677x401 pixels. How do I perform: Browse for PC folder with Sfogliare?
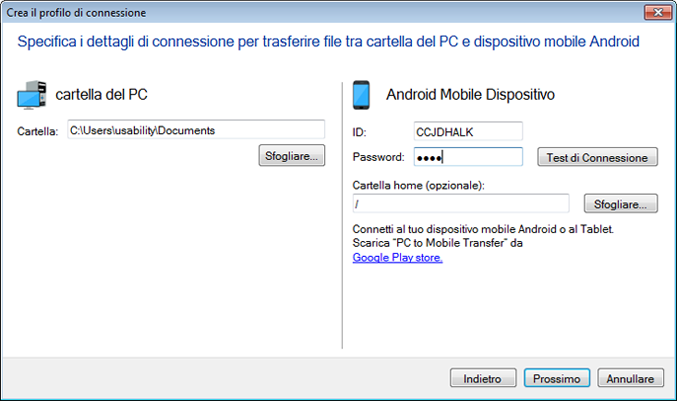291,156
